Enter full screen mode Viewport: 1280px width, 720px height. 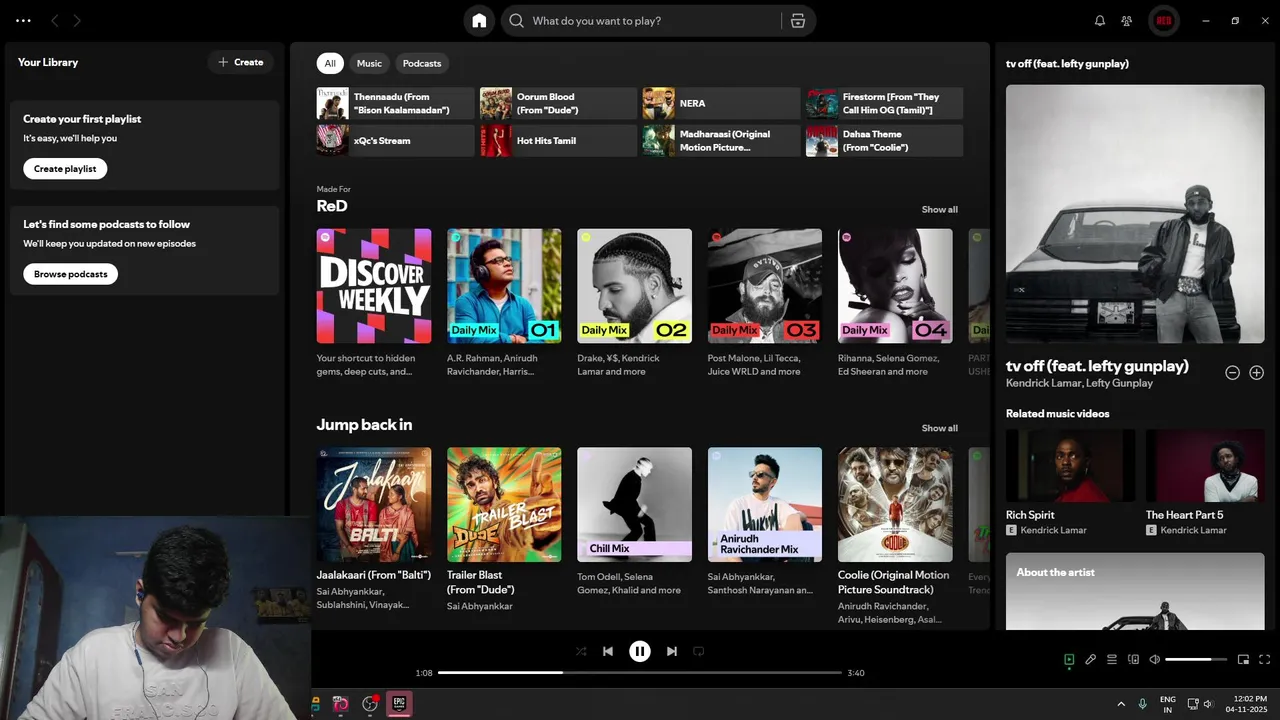point(1264,659)
